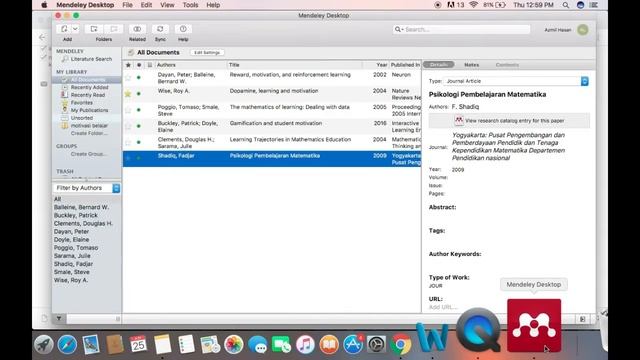The width and height of the screenshot is (640, 360).
Task: Click View research catalog entry for this paper
Action: coord(509,121)
